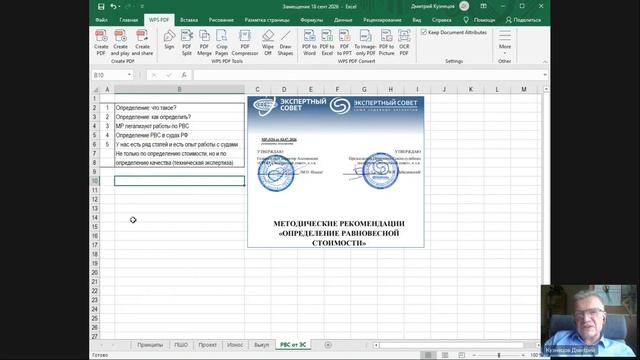Click the Create PDF icon

pyautogui.click(x=101, y=42)
